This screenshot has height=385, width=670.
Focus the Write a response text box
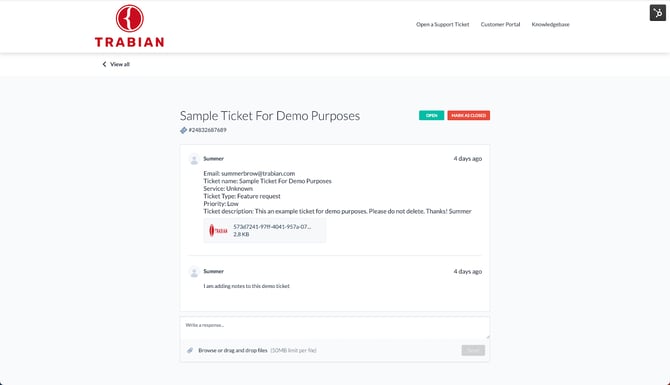click(335, 328)
